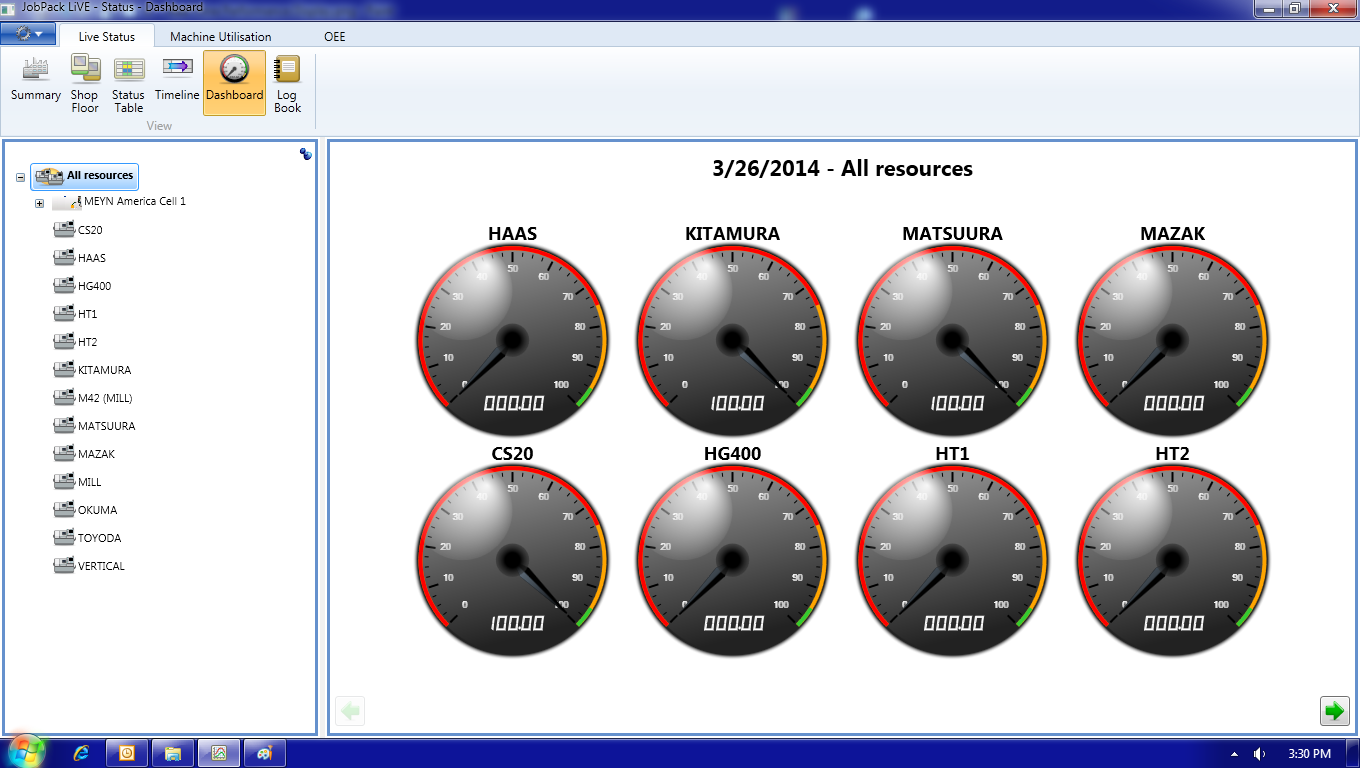The height and width of the screenshot is (776, 1360).
Task: Click the MAZAK gauge dial
Action: coord(1172,340)
